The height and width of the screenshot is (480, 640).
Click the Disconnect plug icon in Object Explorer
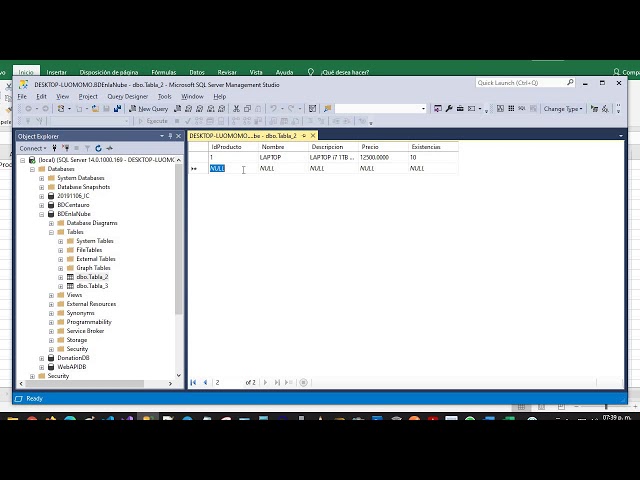[x=65, y=148]
